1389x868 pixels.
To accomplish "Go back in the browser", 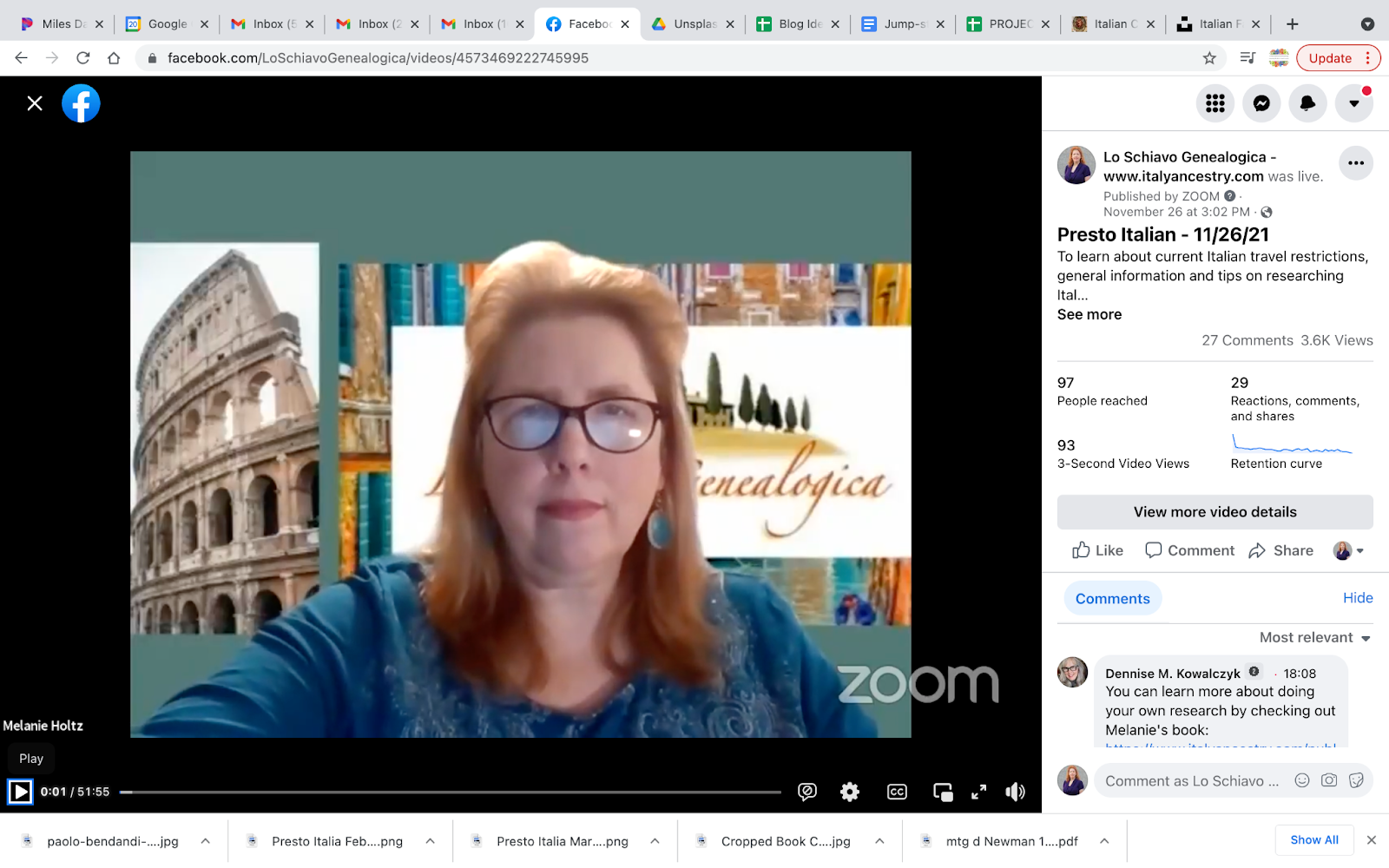I will [x=22, y=58].
